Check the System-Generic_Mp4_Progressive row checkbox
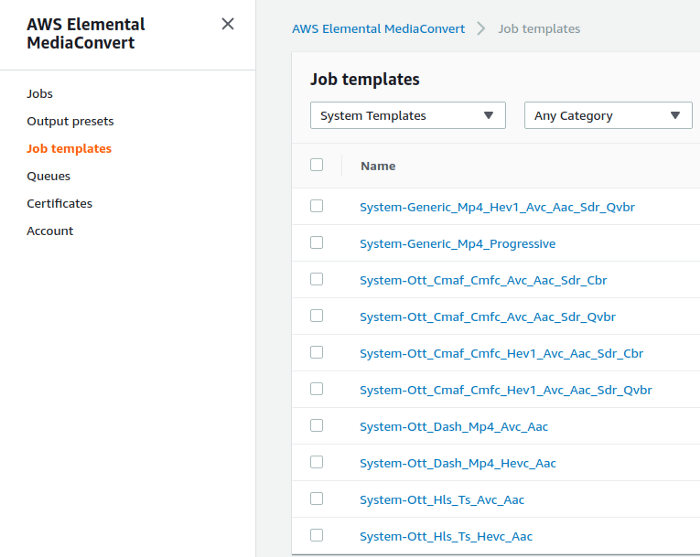Image resolution: width=700 pixels, height=557 pixels. coord(317,242)
